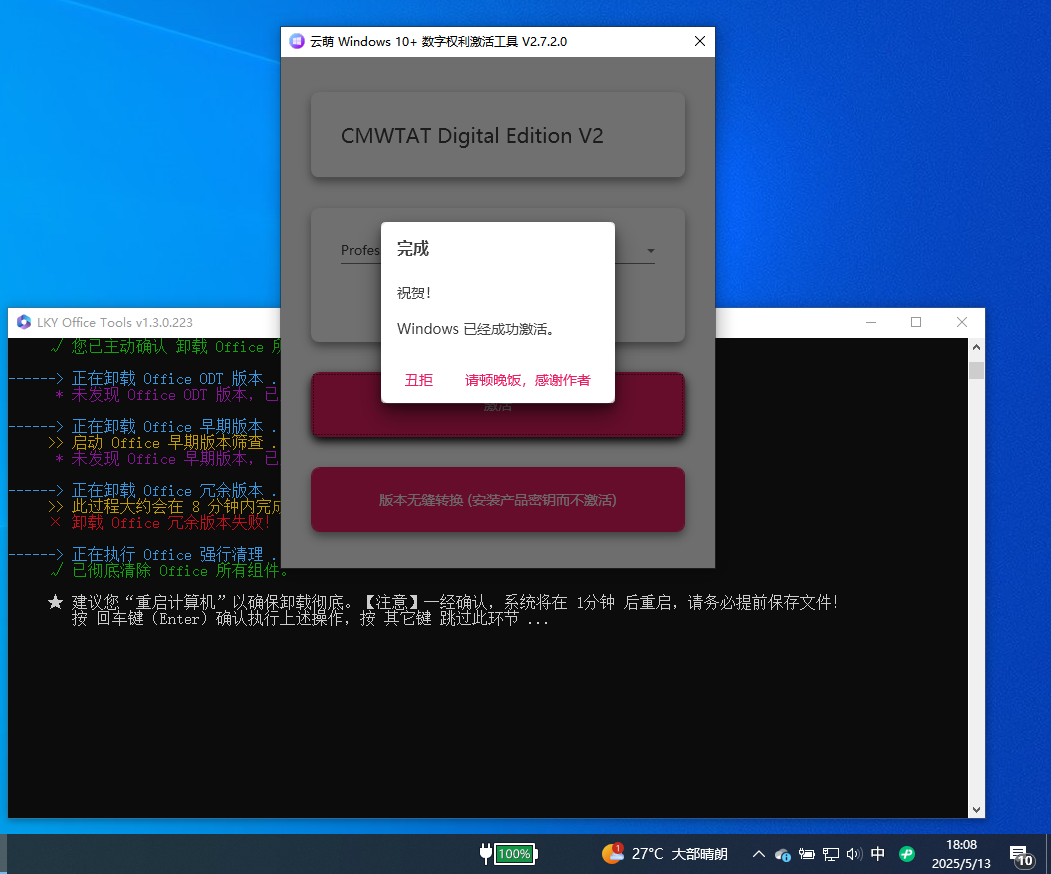
Task: Click the scrollbar thumb in LKY console
Action: tap(977, 370)
